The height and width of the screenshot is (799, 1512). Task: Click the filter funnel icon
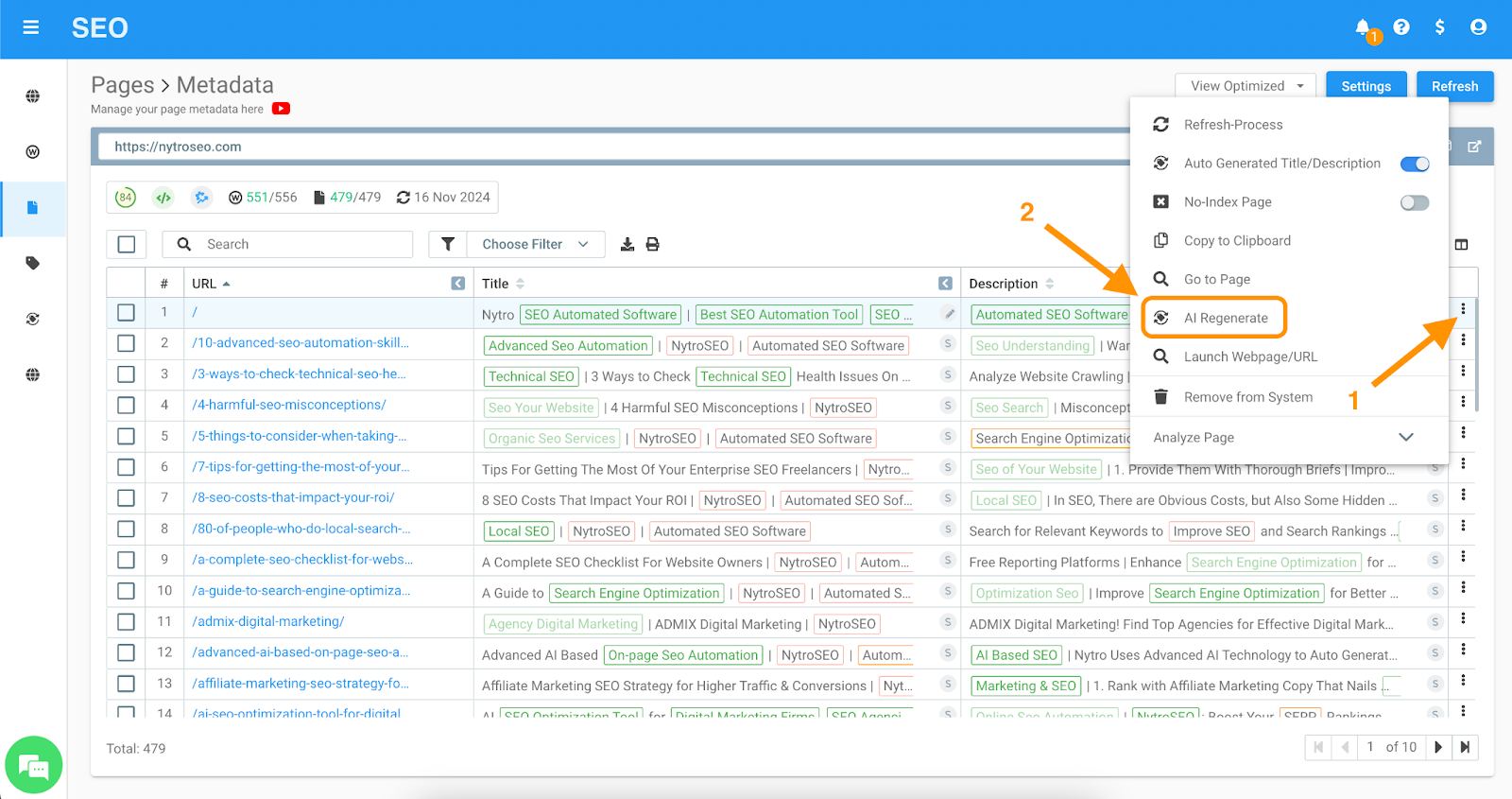coord(448,244)
